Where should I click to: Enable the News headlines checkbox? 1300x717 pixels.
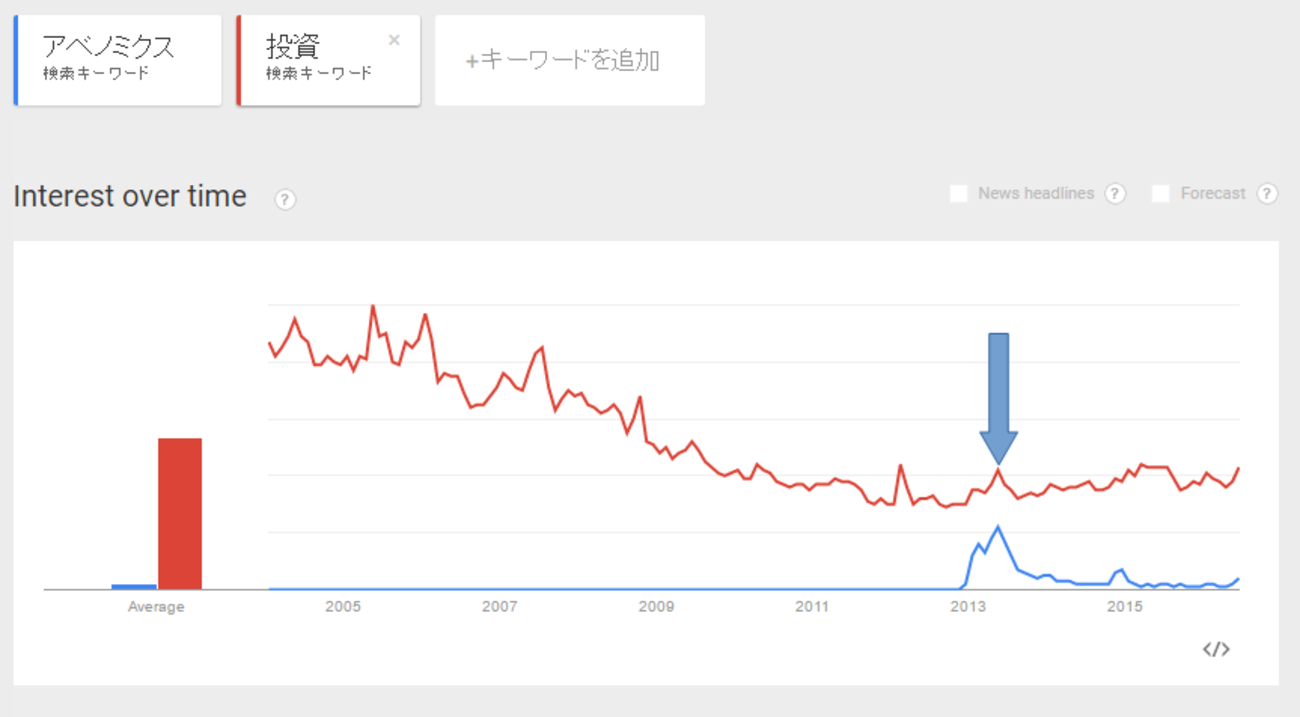(x=959, y=194)
